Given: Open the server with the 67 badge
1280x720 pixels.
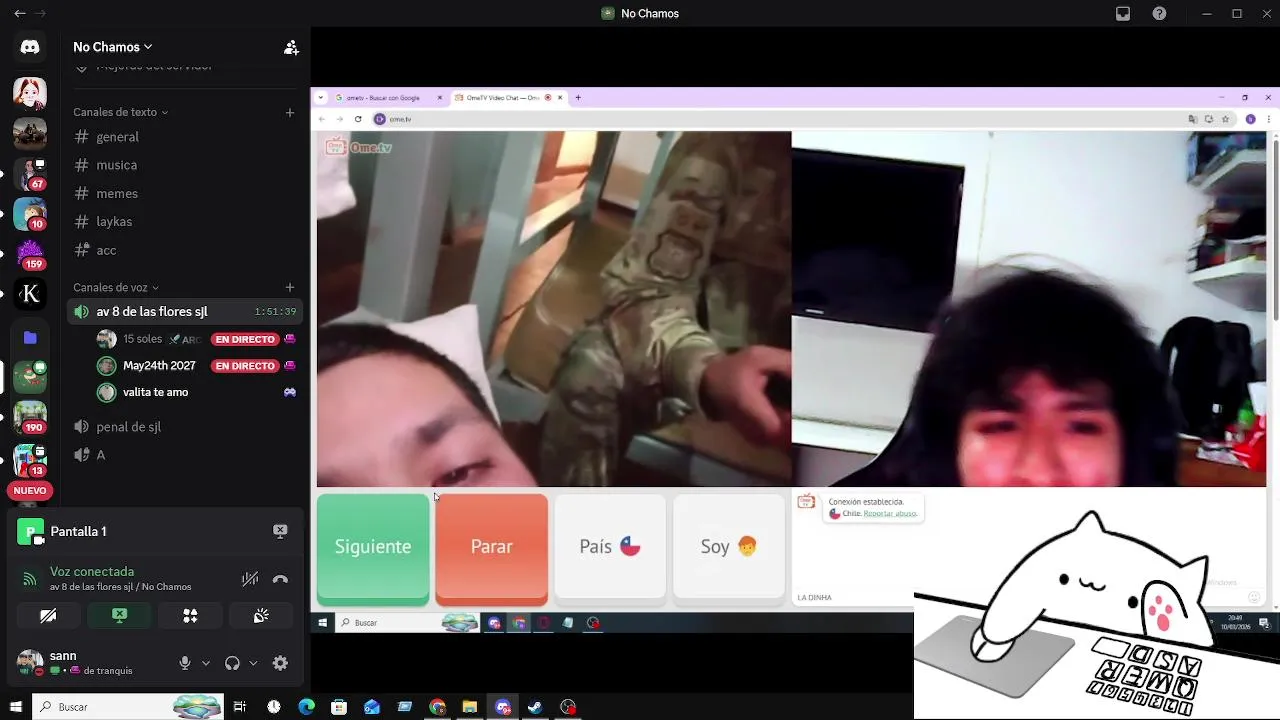Looking at the screenshot, I should point(30,173).
